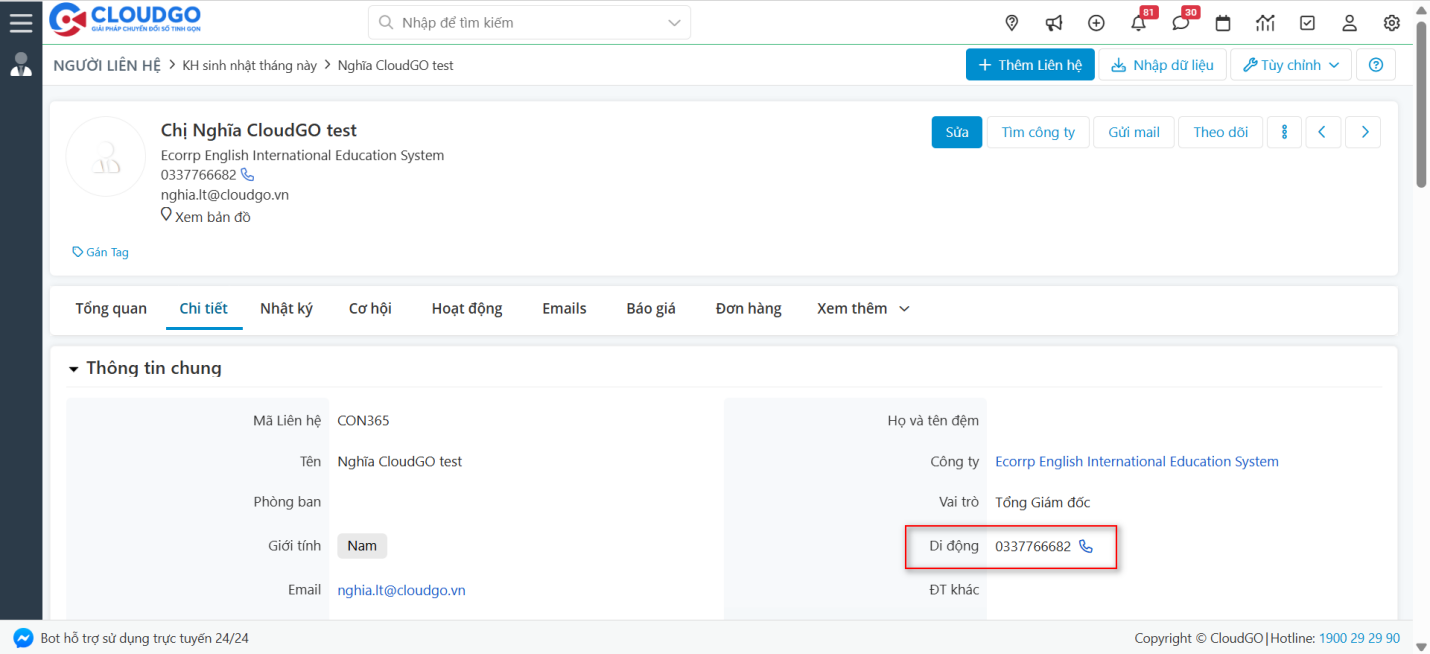Open the settings gear icon

[1391, 22]
